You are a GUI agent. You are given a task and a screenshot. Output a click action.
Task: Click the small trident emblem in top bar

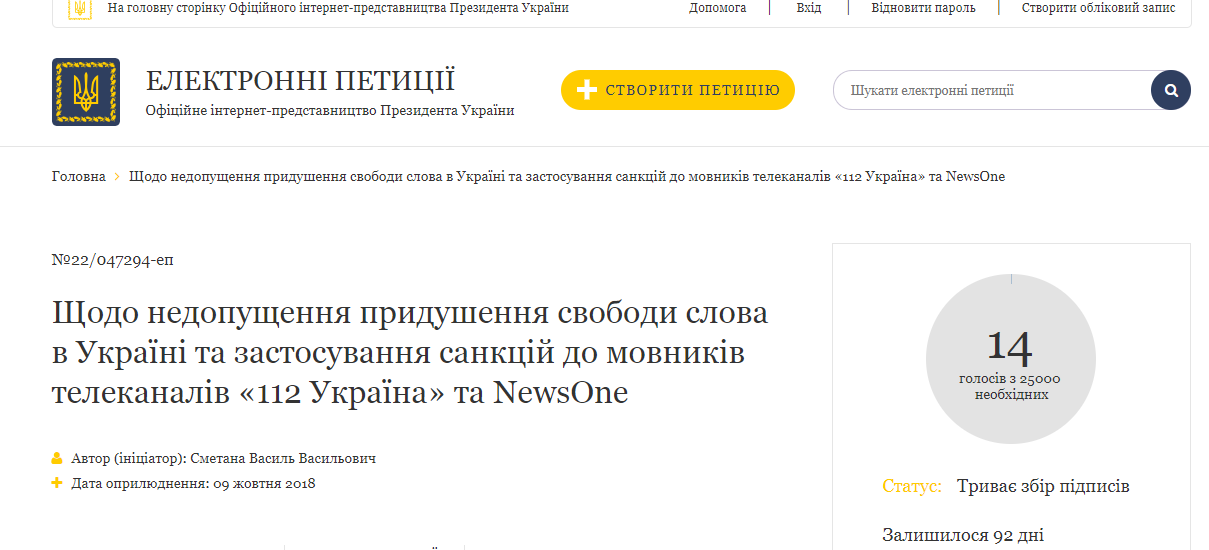pyautogui.click(x=78, y=9)
